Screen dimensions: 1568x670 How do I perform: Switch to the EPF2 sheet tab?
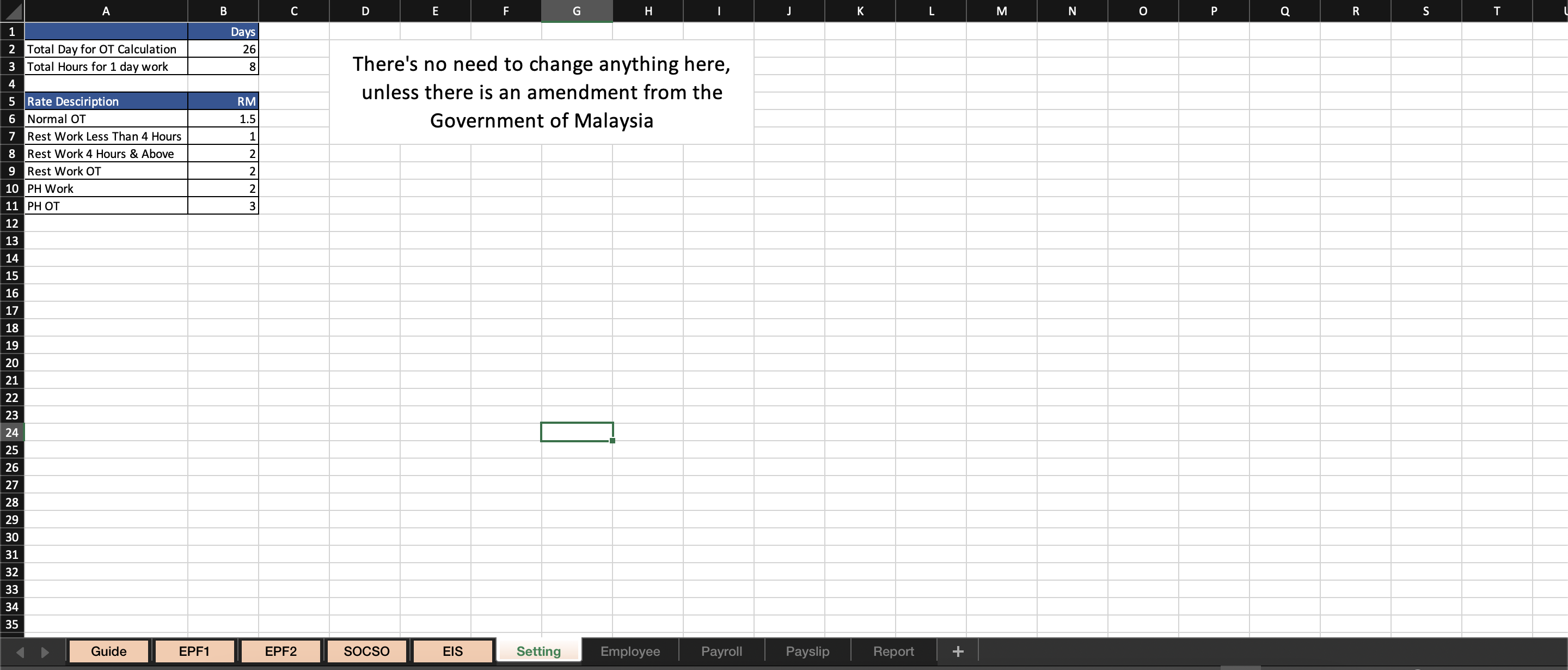coord(280,651)
